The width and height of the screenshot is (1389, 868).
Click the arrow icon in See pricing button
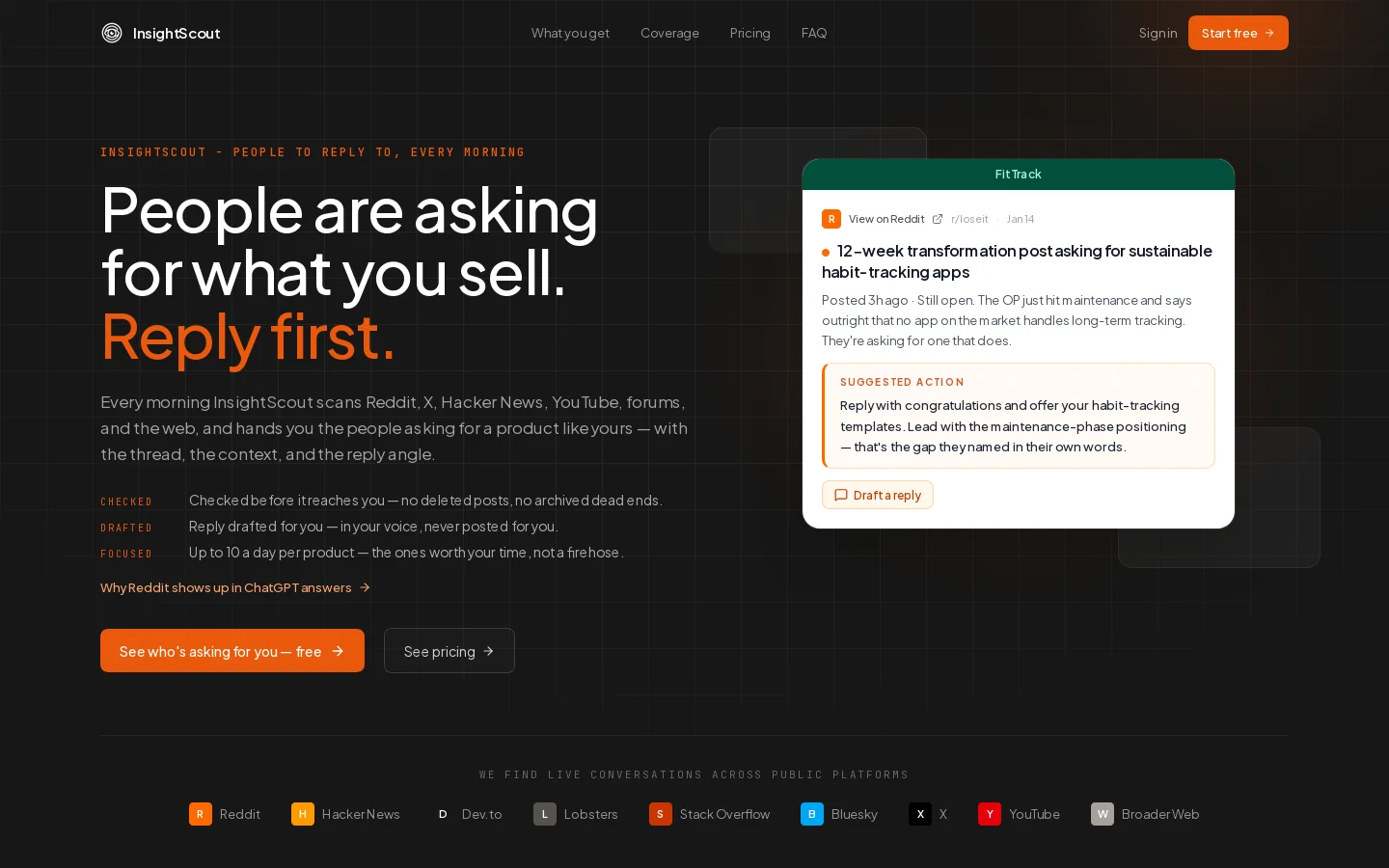pos(488,651)
